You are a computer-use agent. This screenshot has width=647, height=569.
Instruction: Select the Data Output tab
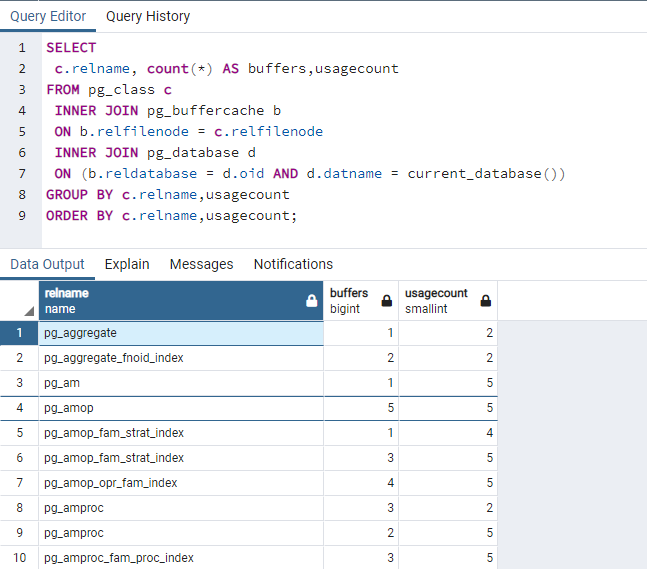coord(48,264)
